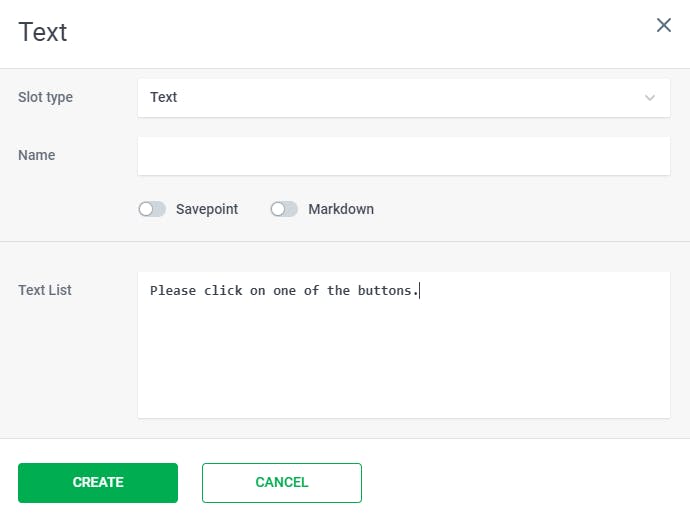690x521 pixels.
Task: Close the Text dialog with the X icon
Action: coord(663,25)
